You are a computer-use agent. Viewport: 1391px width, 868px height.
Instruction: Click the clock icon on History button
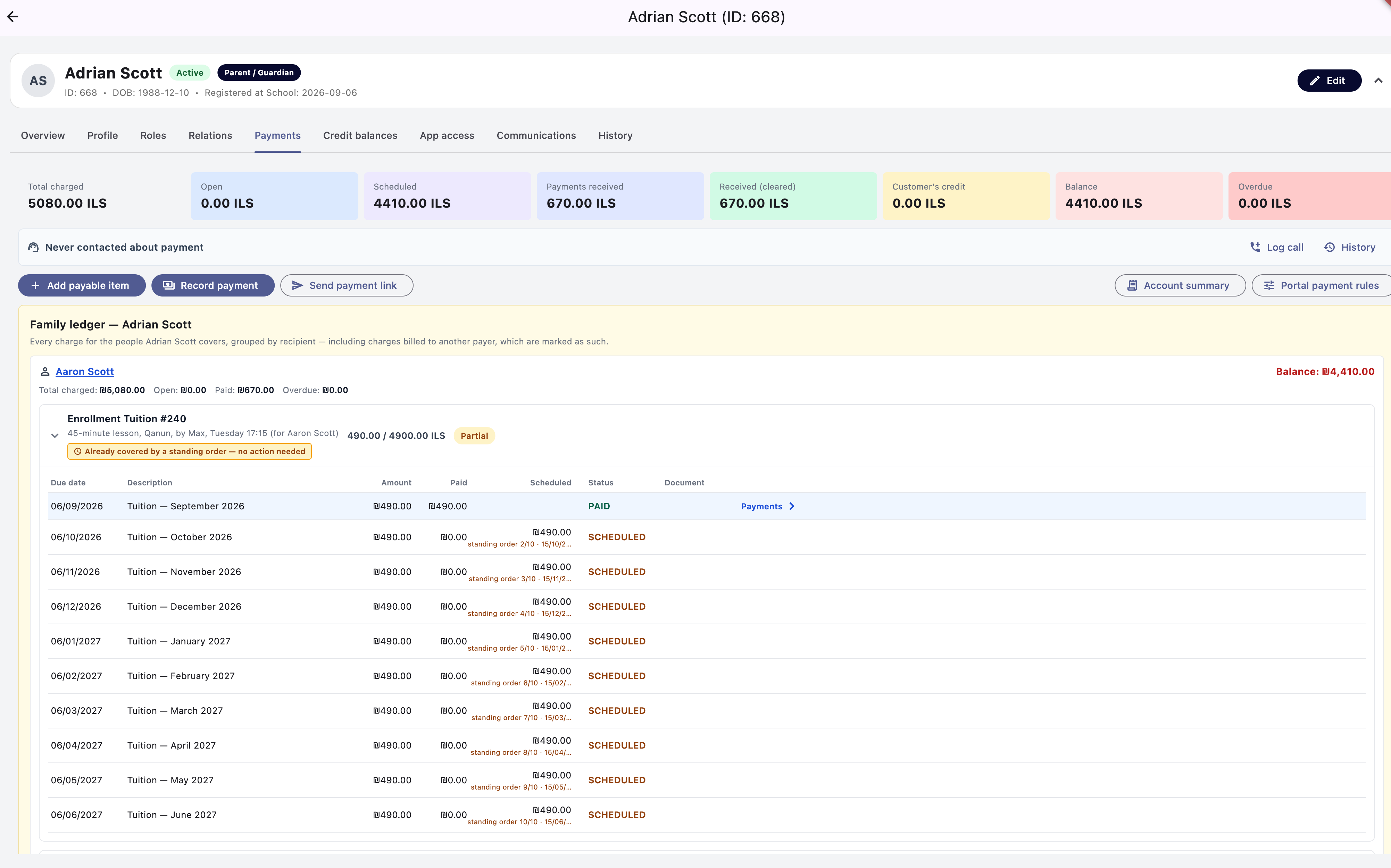[1329, 248]
